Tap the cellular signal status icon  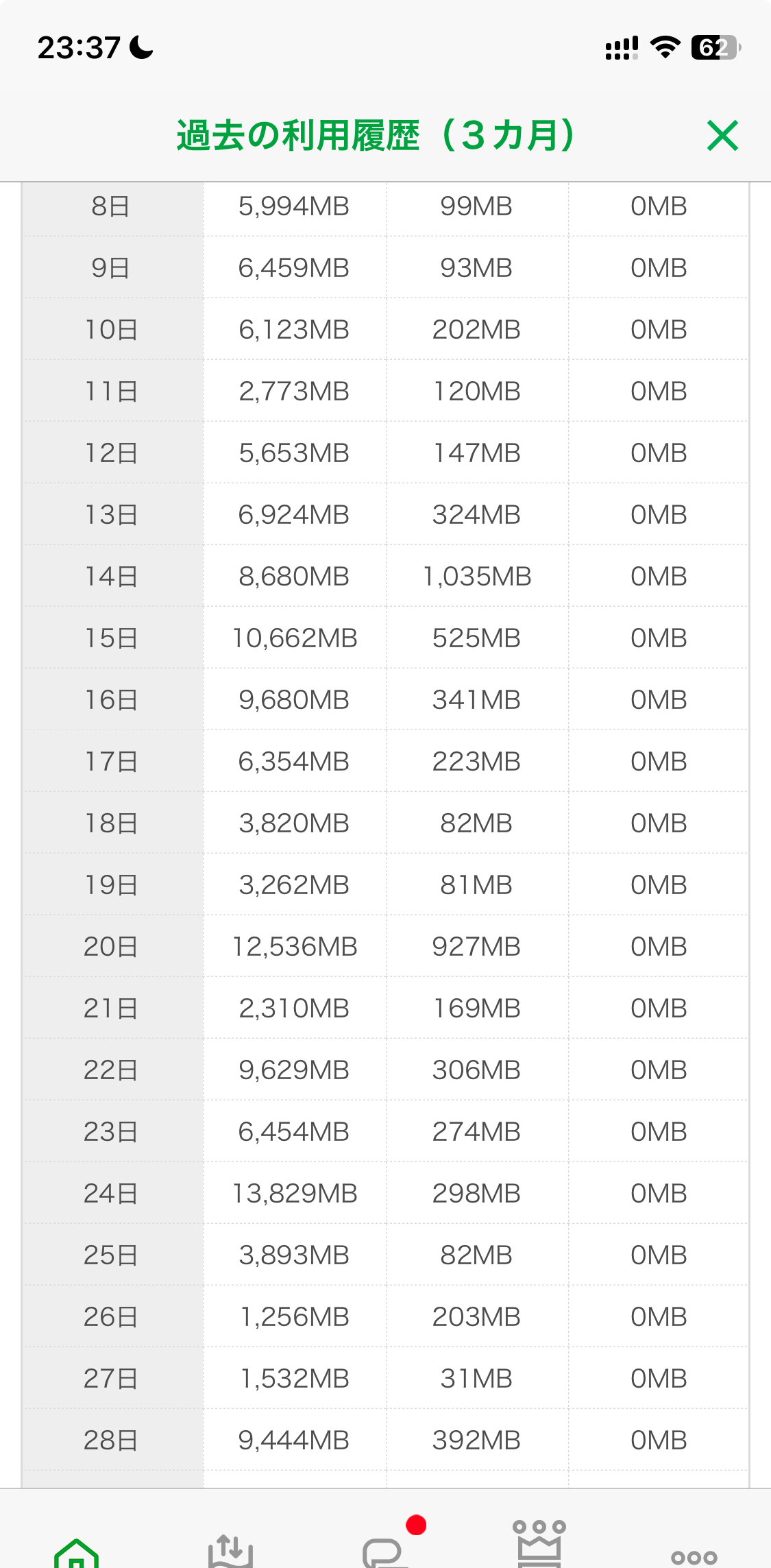click(622, 48)
